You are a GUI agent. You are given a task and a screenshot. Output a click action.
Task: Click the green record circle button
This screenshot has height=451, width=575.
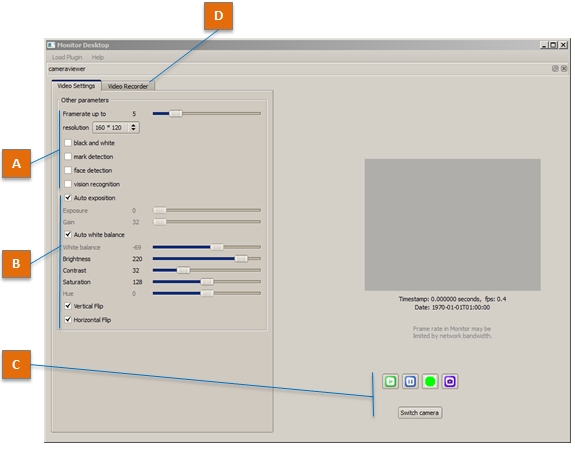(430, 381)
